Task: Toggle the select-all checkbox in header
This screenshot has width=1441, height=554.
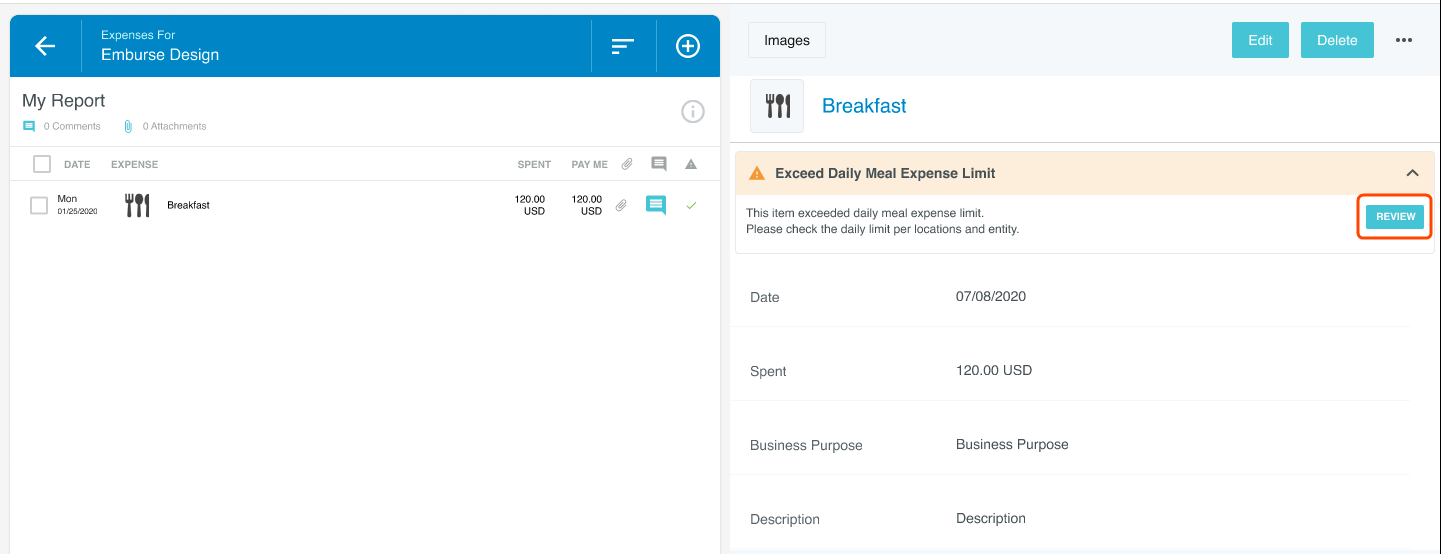Action: 42,164
